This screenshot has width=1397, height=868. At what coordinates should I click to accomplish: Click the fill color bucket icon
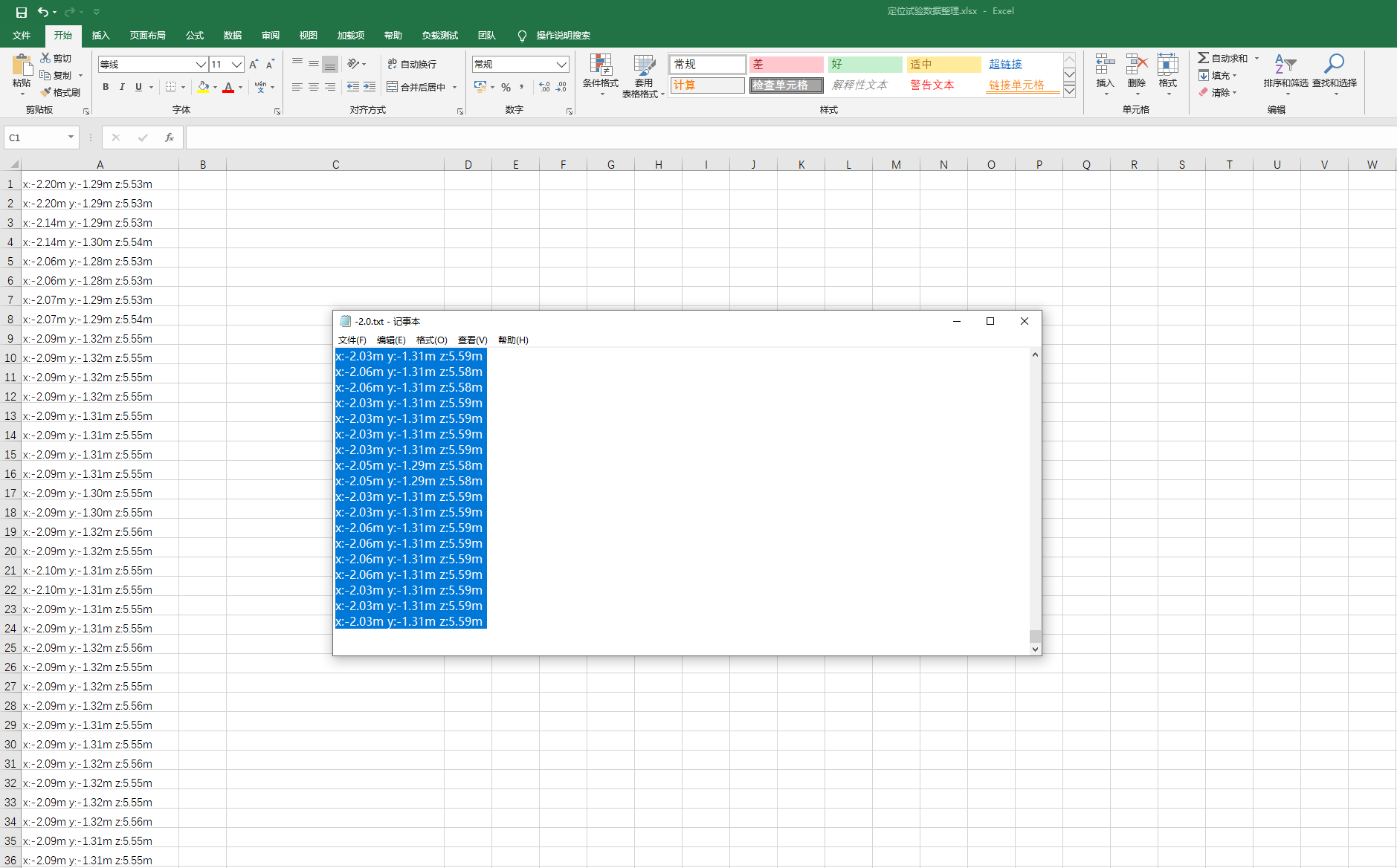[203, 87]
